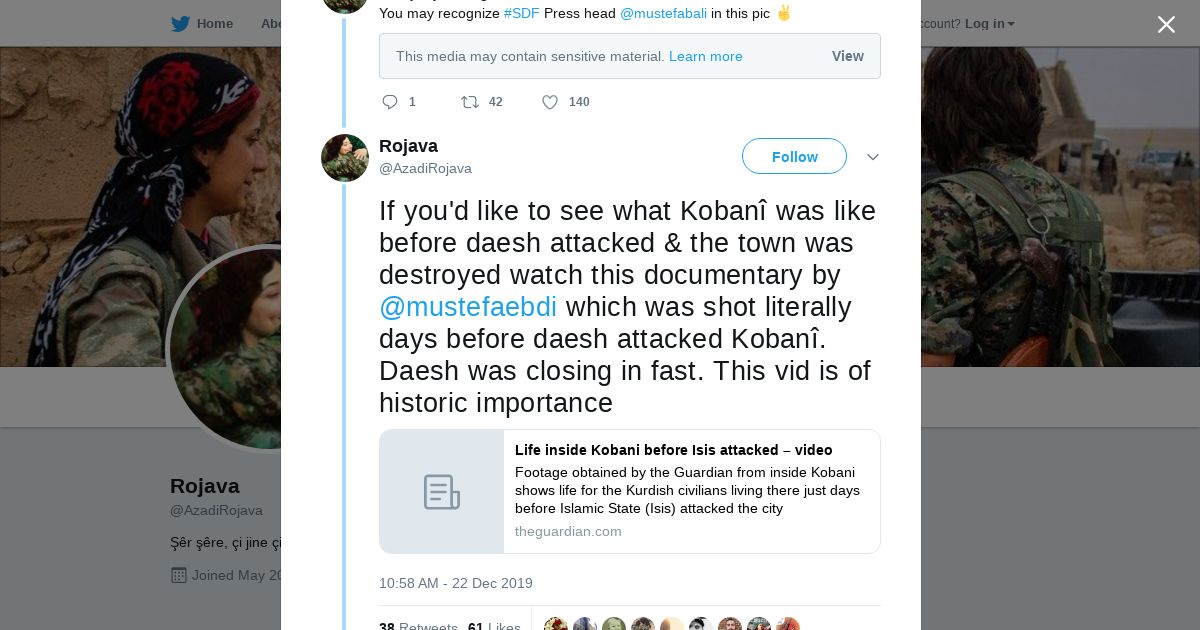Open the Rojava avatar beside the tweet
Image resolution: width=1200 pixels, height=630 pixels.
pyautogui.click(x=345, y=158)
